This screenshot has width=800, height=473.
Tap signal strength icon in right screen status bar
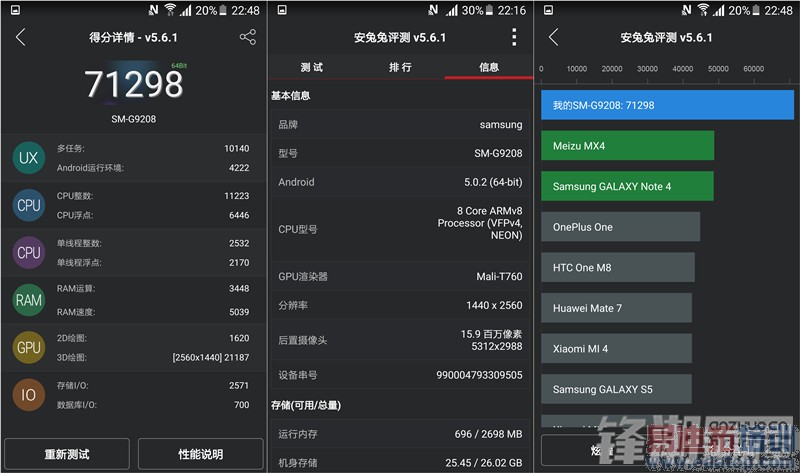[x=719, y=10]
